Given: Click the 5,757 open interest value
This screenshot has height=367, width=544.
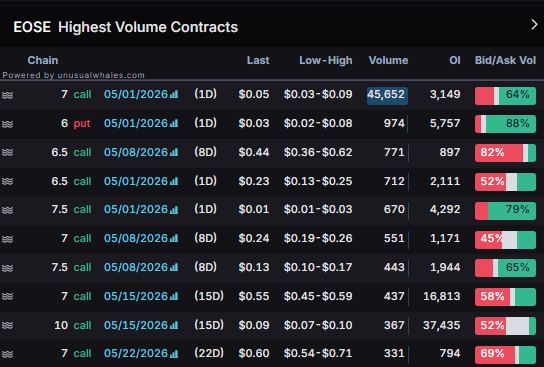Looking at the screenshot, I should pos(445,123).
